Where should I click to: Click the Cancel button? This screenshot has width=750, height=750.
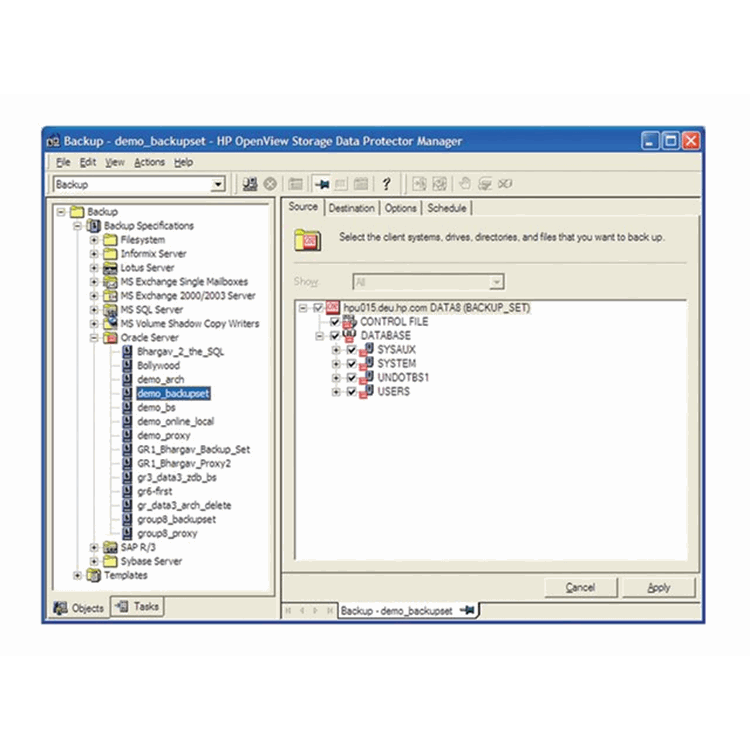click(580, 587)
